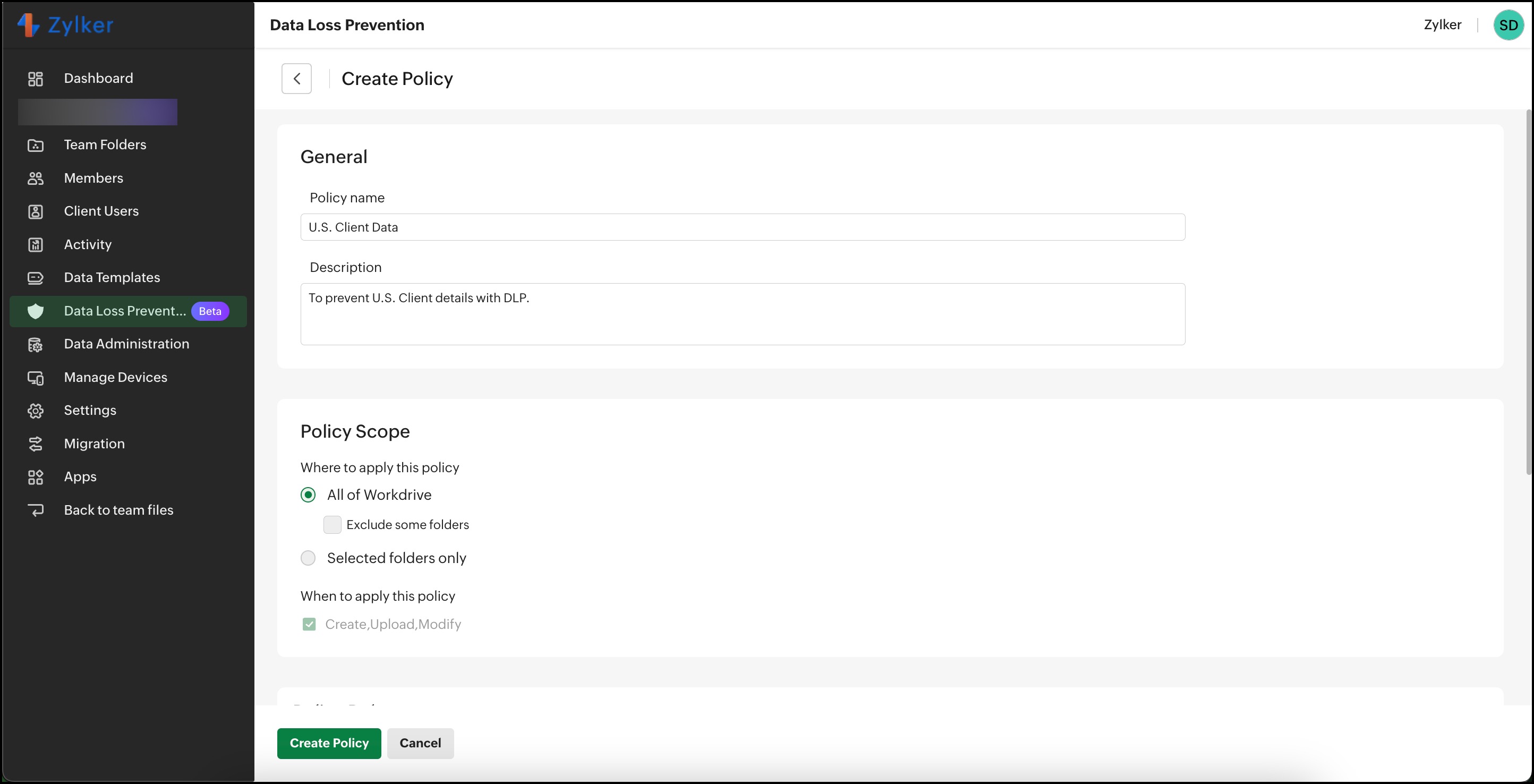This screenshot has width=1534, height=784.
Task: Open Client Users in sidebar
Action: 101,211
